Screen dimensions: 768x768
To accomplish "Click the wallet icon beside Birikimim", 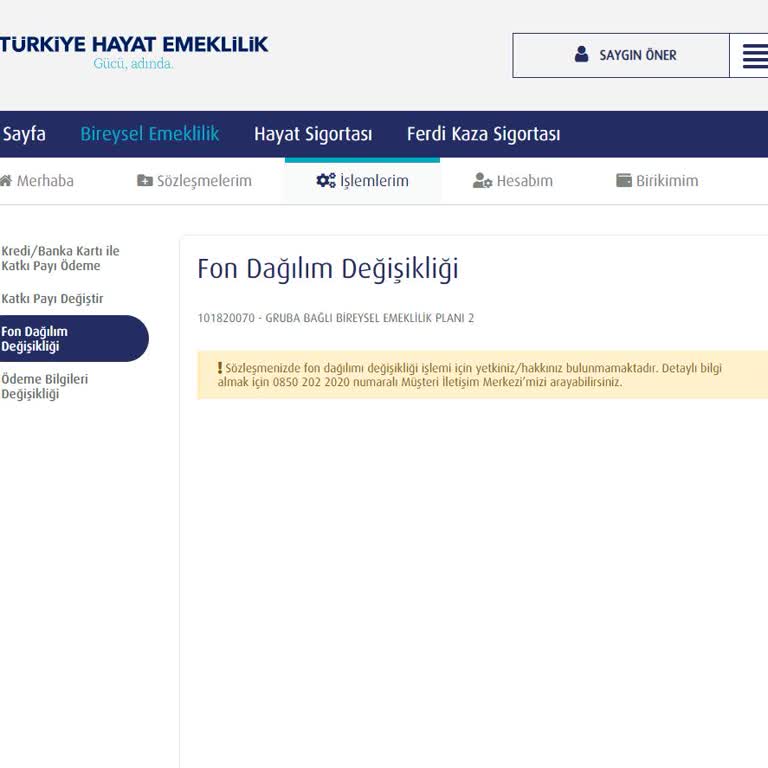I will click(x=624, y=181).
